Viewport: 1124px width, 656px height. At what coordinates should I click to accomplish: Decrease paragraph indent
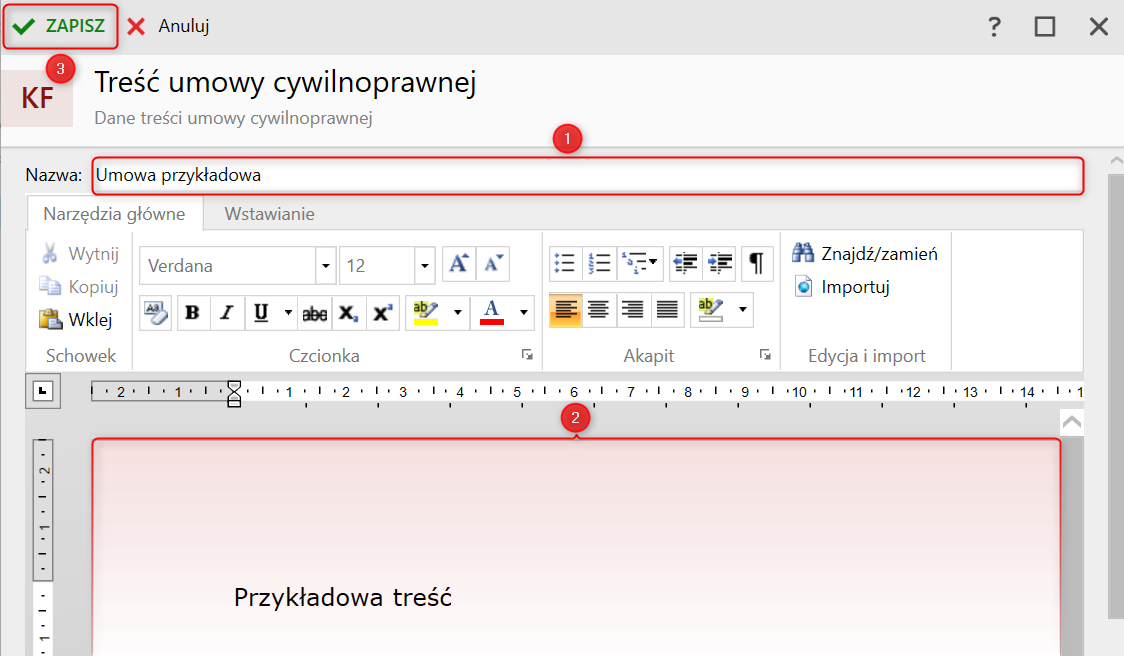click(x=685, y=264)
